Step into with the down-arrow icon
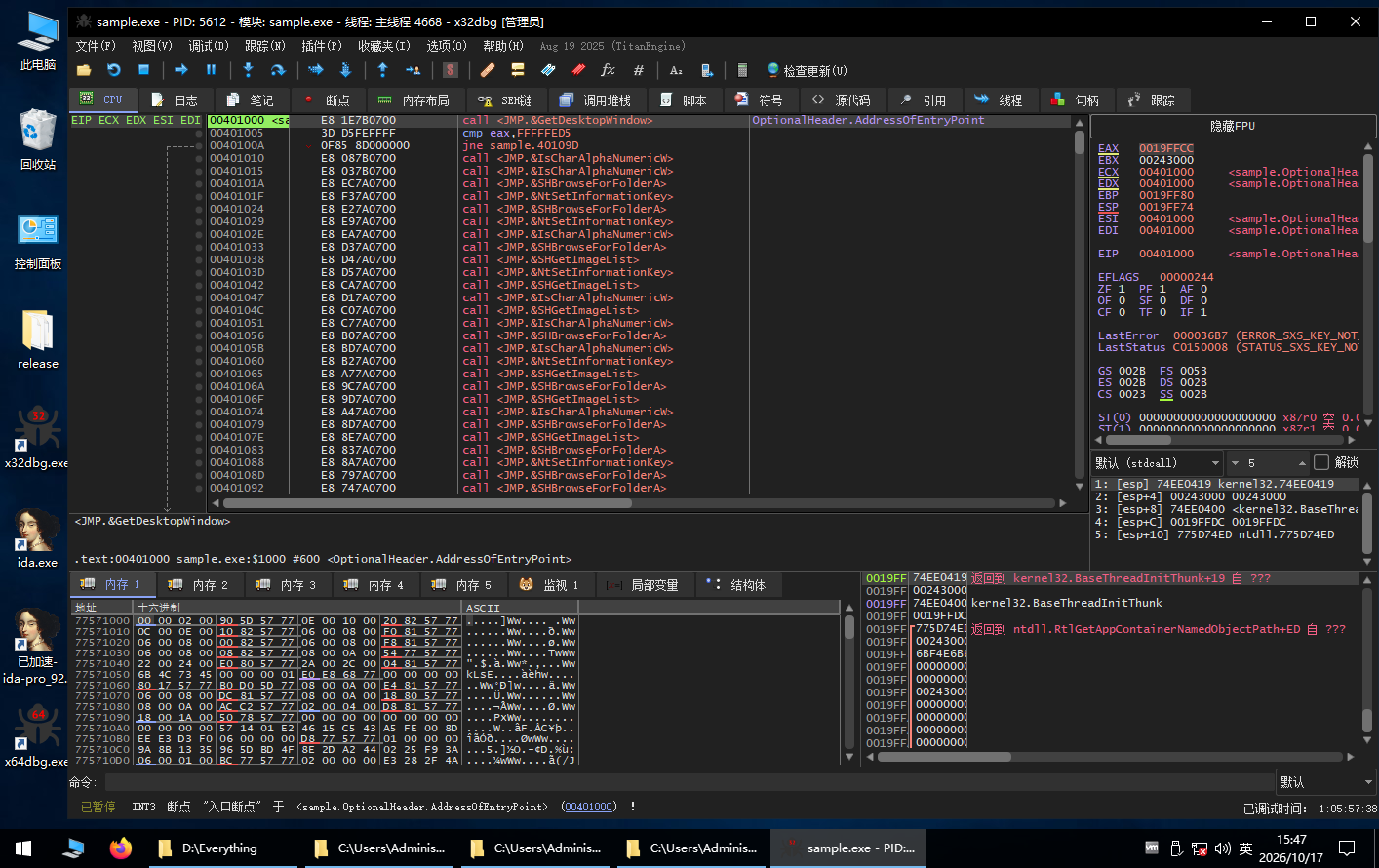Image resolution: width=1379 pixels, height=868 pixels. tap(248, 70)
